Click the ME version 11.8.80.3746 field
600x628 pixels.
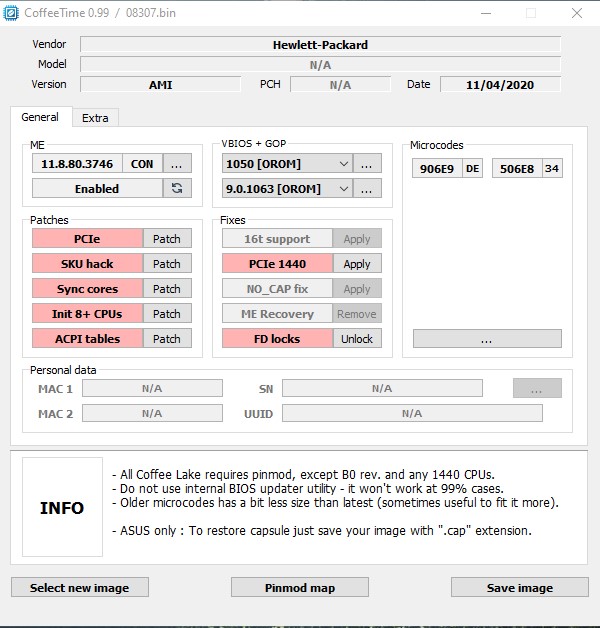pos(77,164)
